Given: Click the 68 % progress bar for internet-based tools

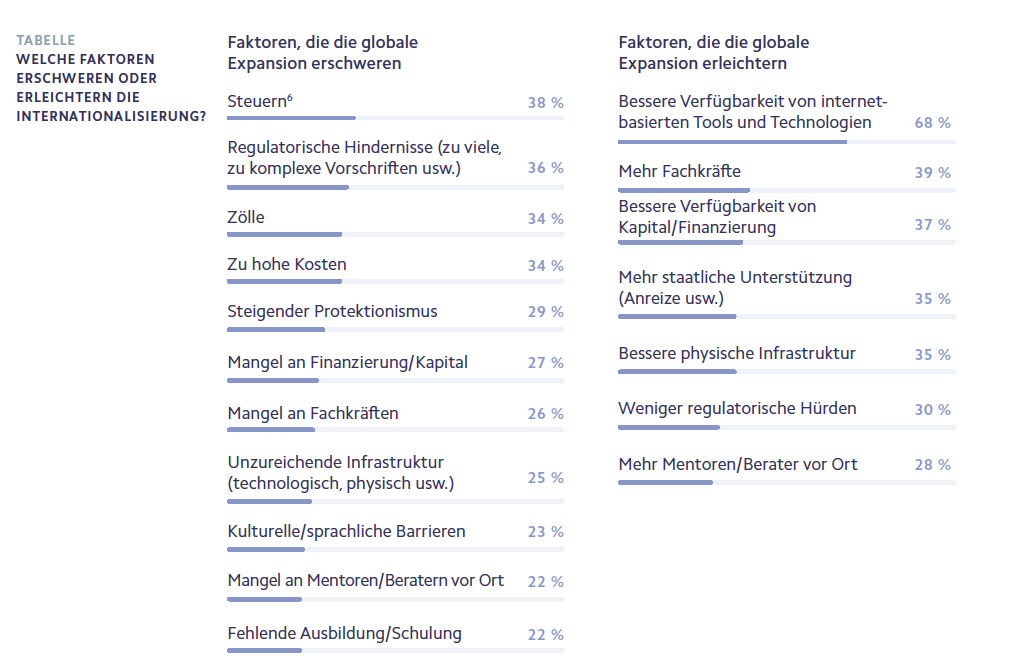Looking at the screenshot, I should click(732, 142).
